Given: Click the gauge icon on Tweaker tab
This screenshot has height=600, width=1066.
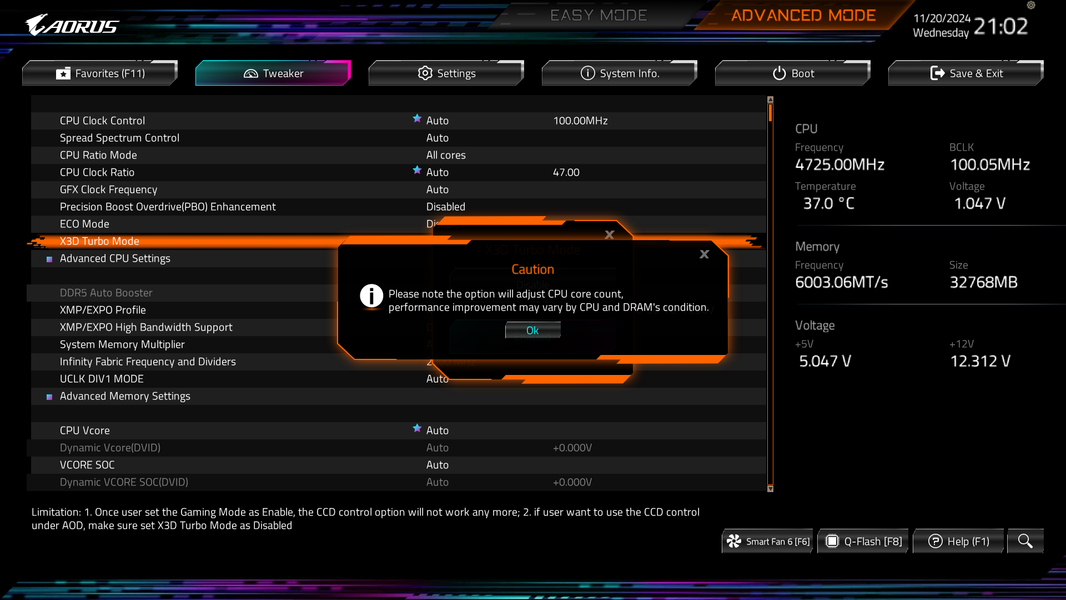Looking at the screenshot, I should coord(251,73).
